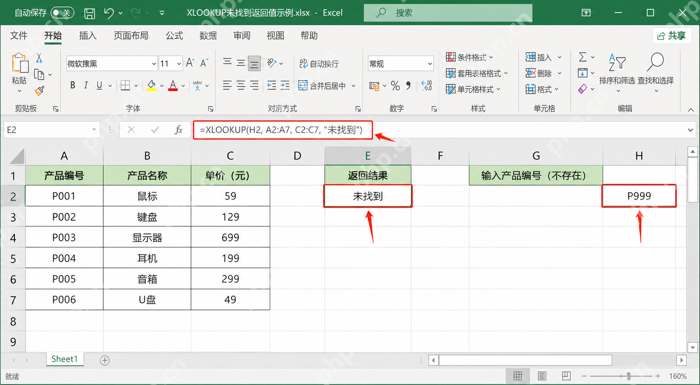This screenshot has height=385, width=700.
Task: Click the Fill down icon
Action: (583, 73)
